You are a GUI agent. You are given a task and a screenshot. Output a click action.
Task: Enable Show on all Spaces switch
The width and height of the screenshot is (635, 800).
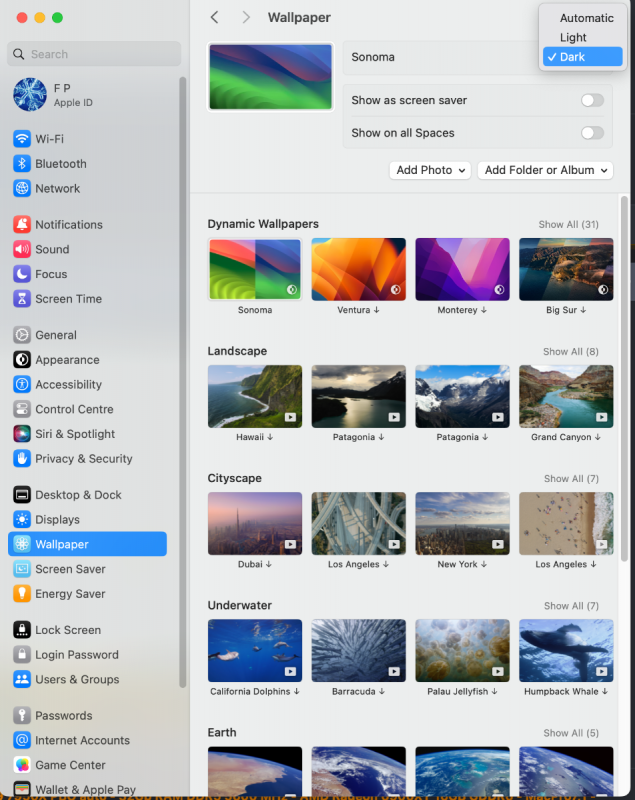pyautogui.click(x=592, y=133)
